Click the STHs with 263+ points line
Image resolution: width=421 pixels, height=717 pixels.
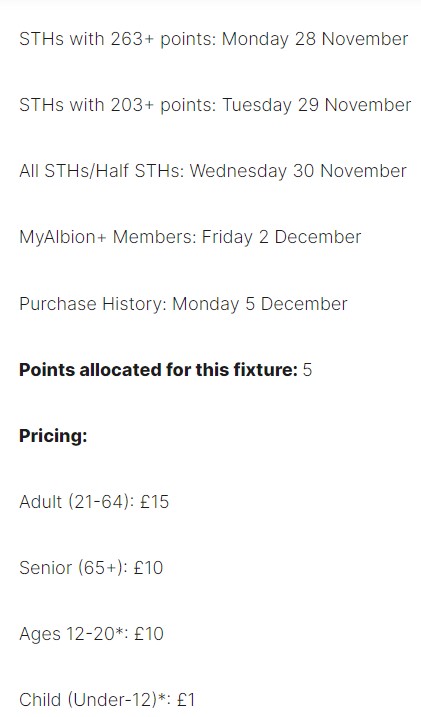(x=213, y=39)
